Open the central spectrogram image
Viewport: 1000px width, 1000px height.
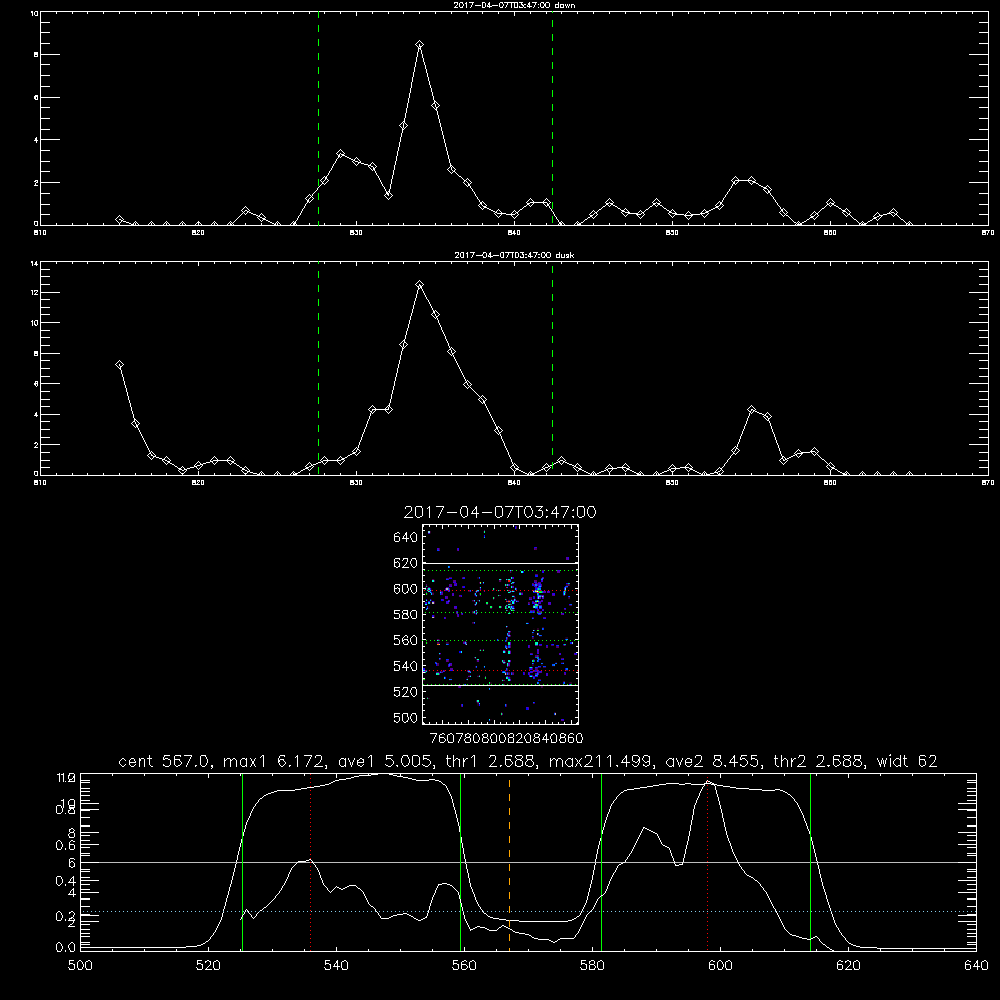tap(500, 624)
